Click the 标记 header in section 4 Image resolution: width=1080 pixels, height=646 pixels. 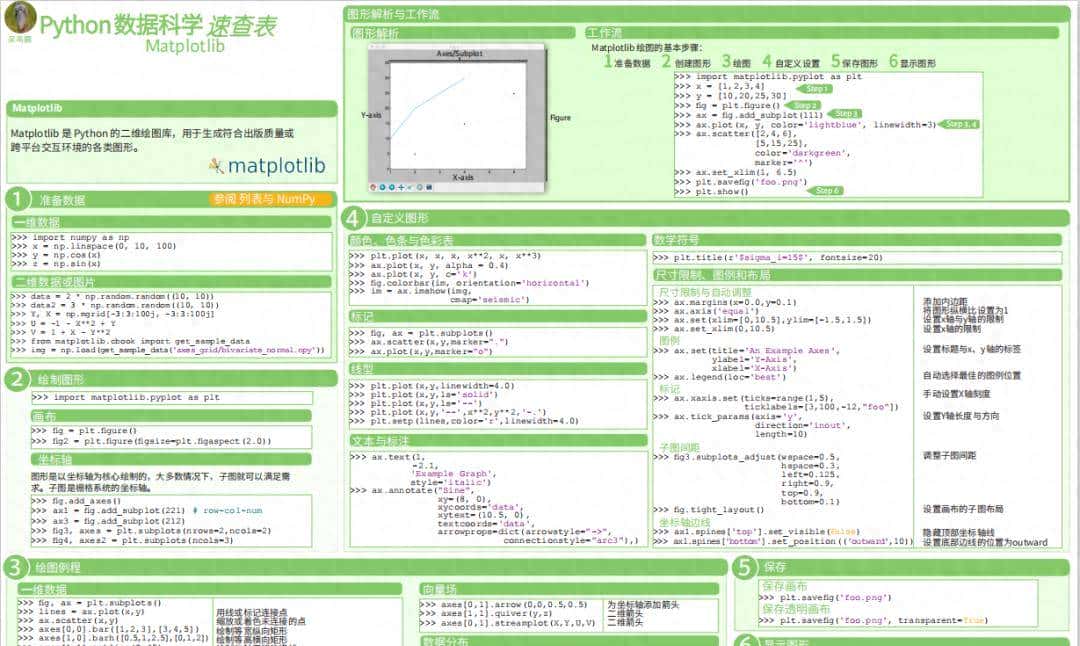coord(497,316)
